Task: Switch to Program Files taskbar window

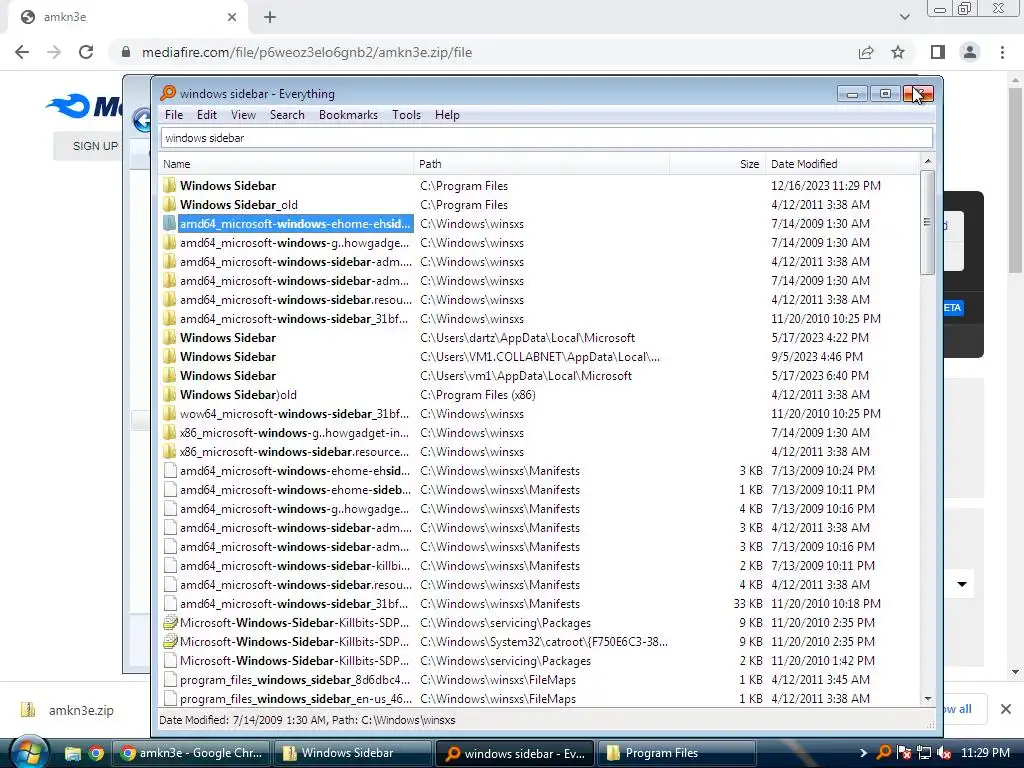Action: click(x=676, y=753)
